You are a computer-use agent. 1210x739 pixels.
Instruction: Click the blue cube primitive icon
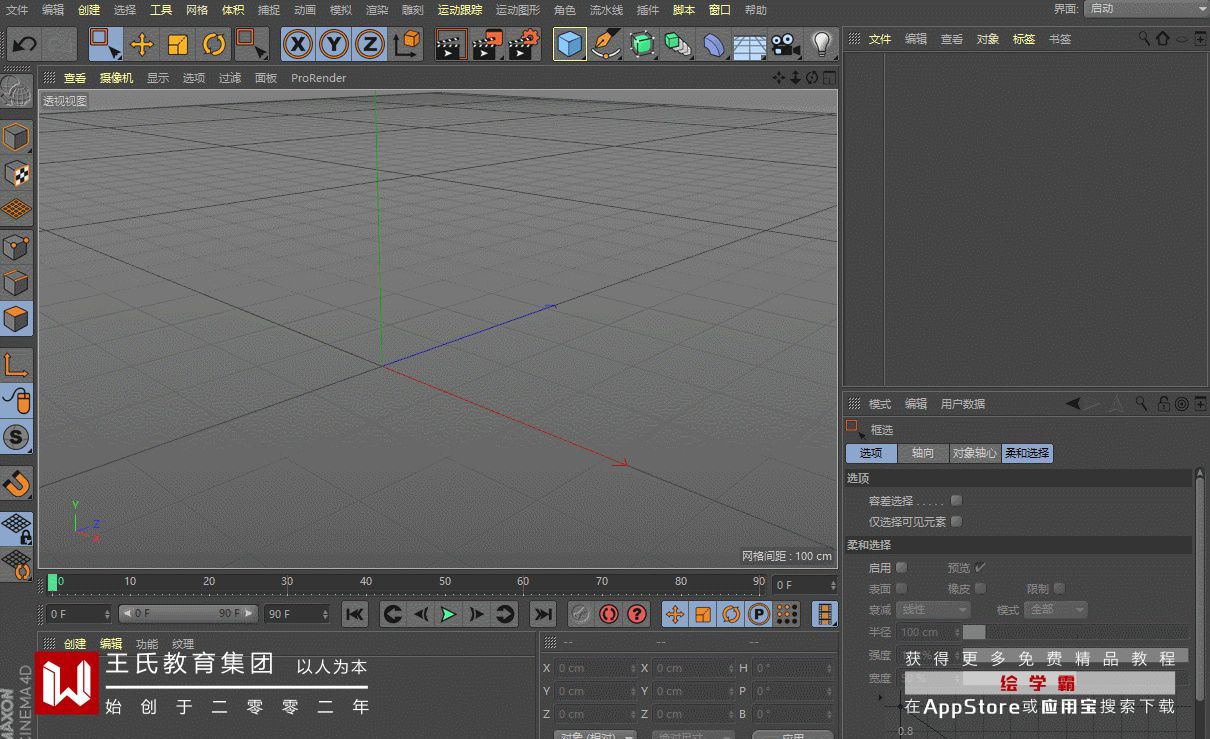point(570,44)
